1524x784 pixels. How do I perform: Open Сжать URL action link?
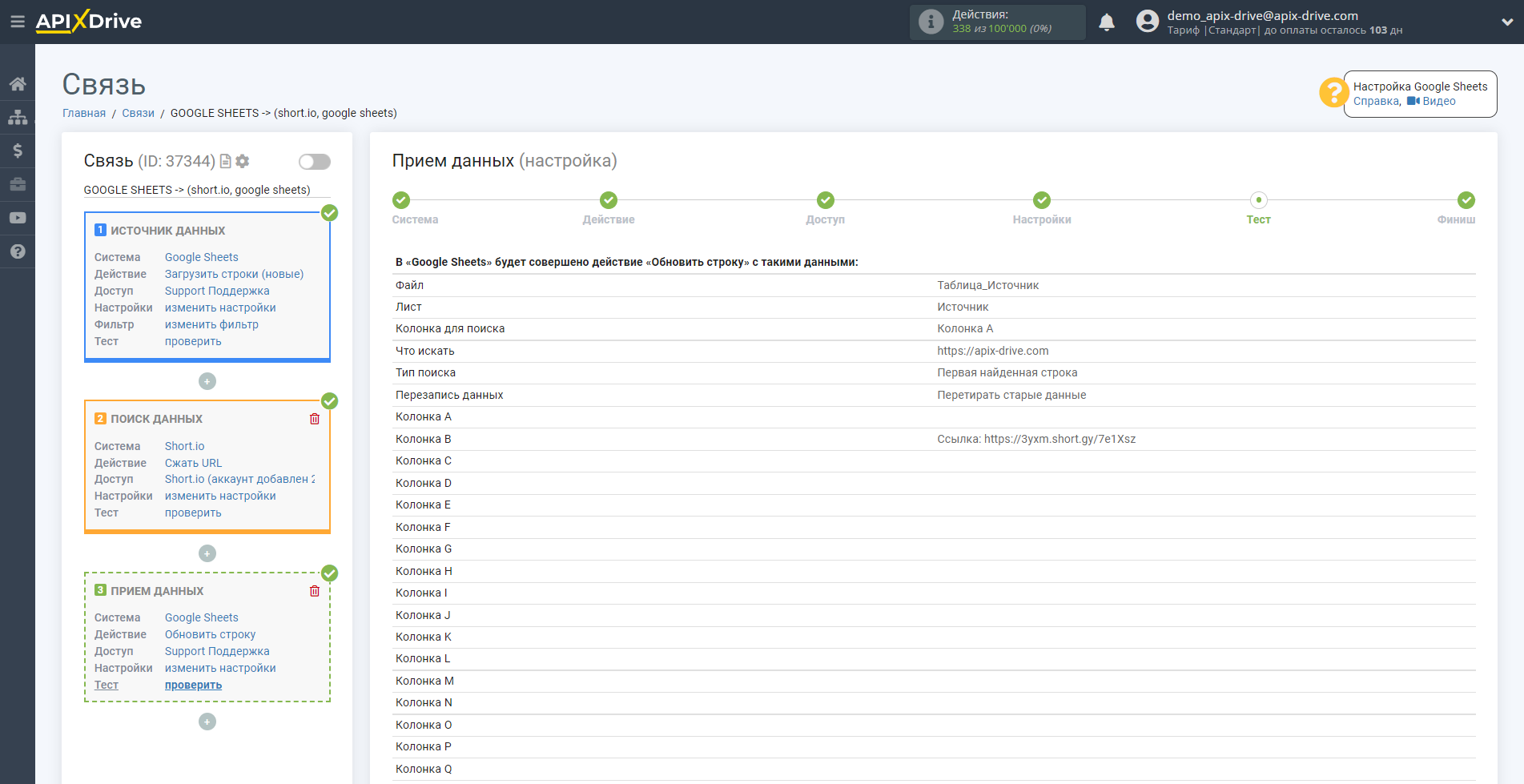click(x=193, y=463)
